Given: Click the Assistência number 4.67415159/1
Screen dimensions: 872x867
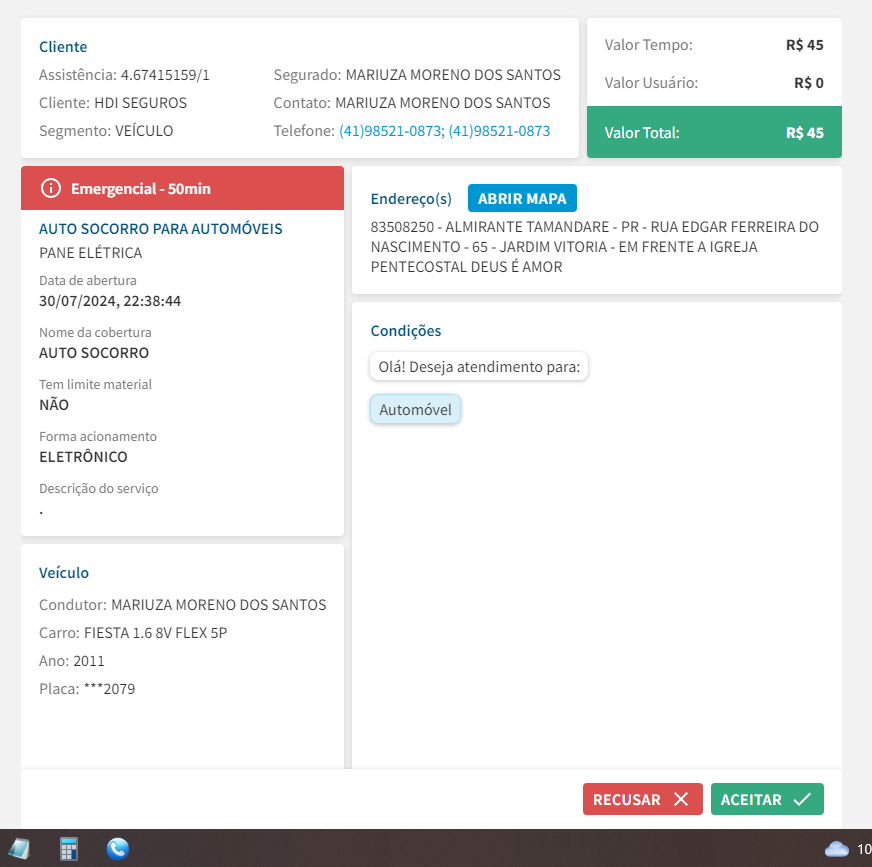Looking at the screenshot, I should point(165,75).
